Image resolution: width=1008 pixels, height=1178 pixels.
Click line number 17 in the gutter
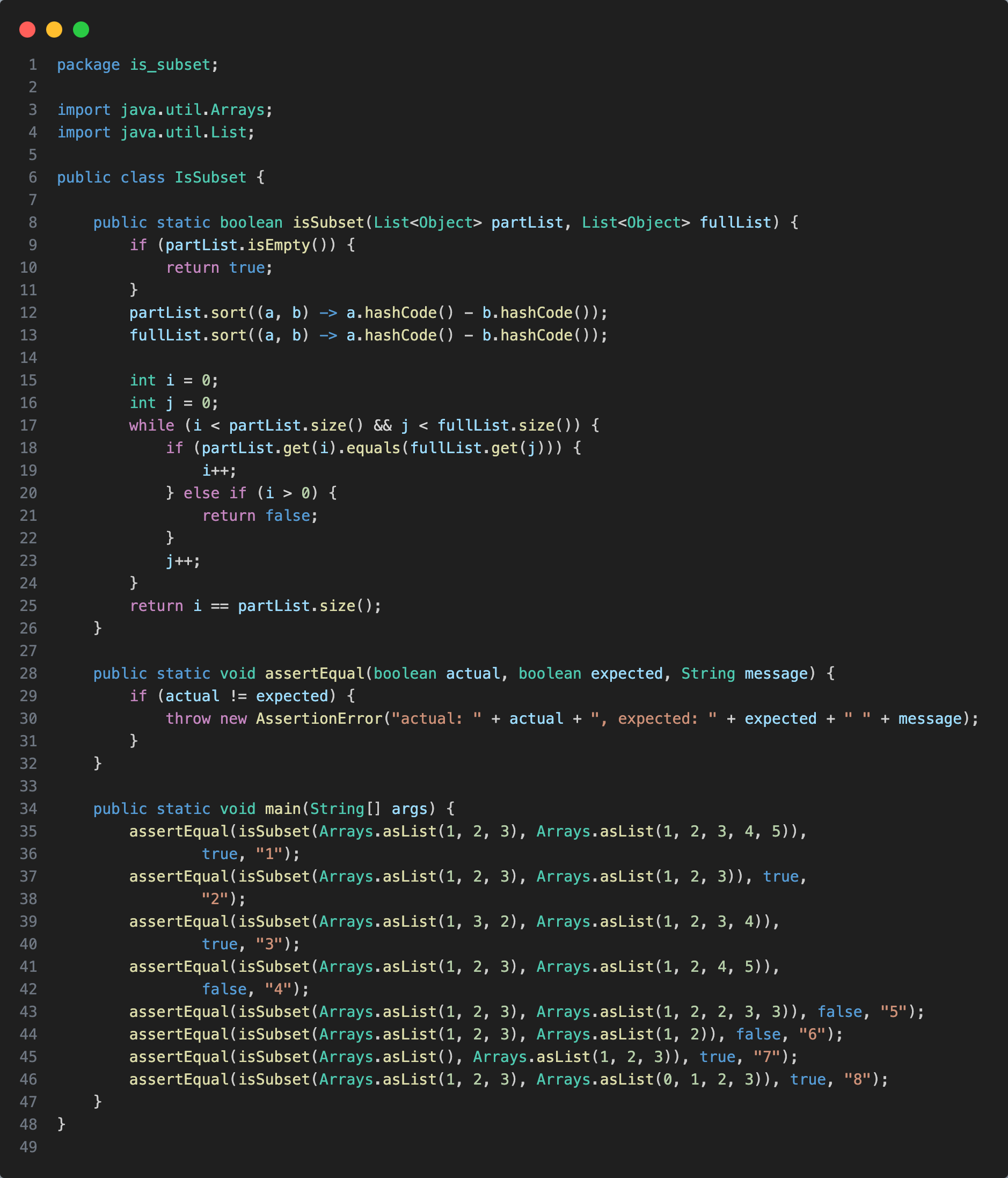tap(28, 425)
